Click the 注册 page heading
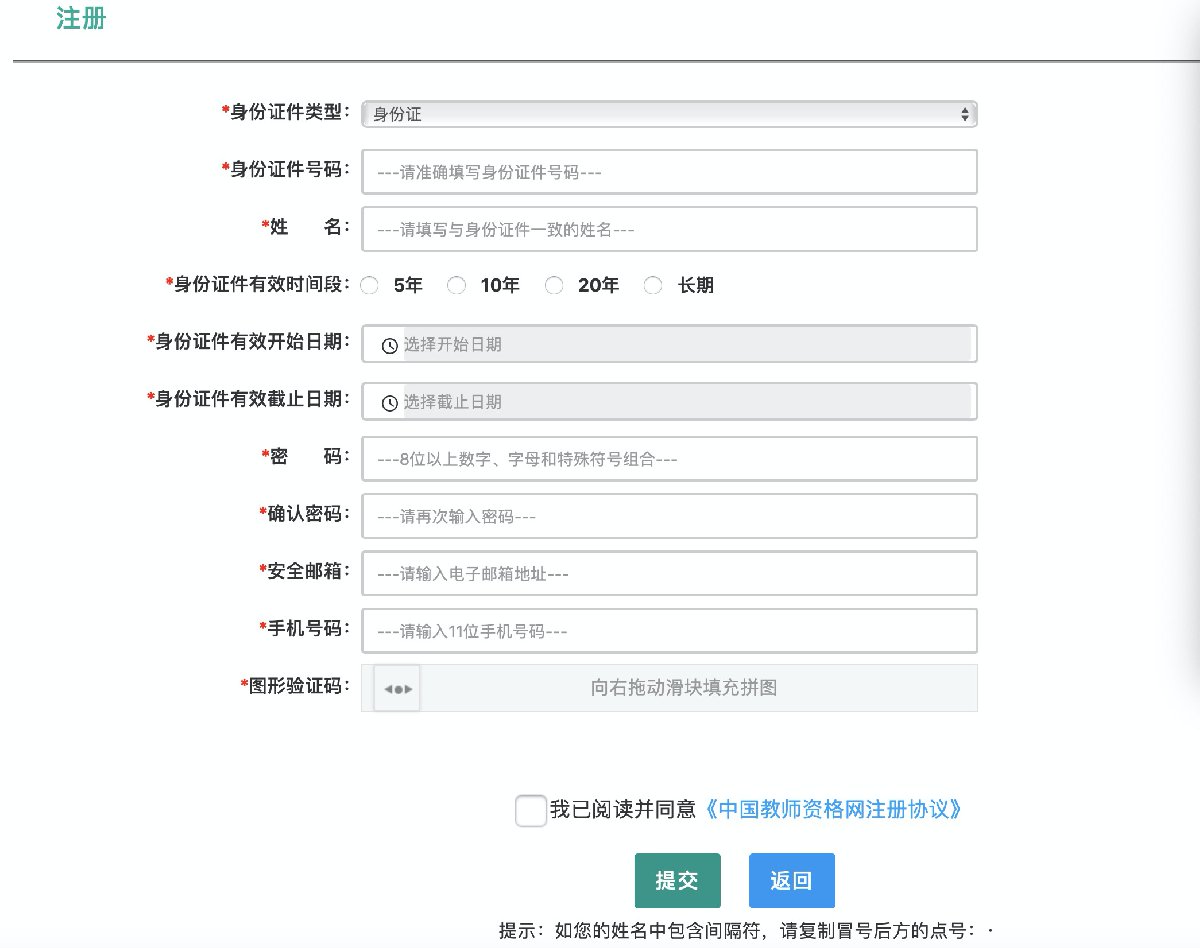 tap(81, 20)
